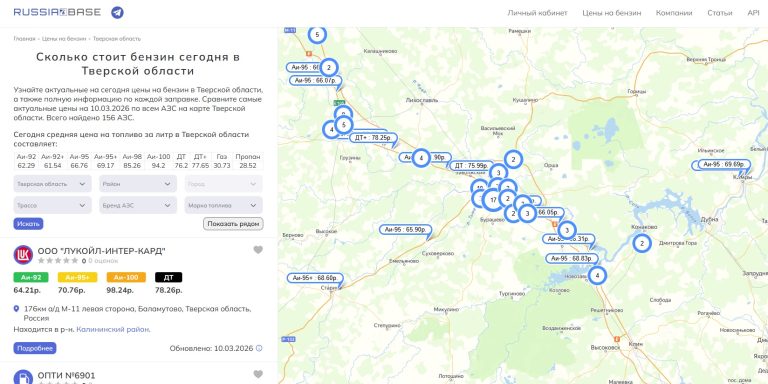768x384 pixels.
Task: Open the Аи-95 : 65.90р. map price marker
Action: [405, 229]
